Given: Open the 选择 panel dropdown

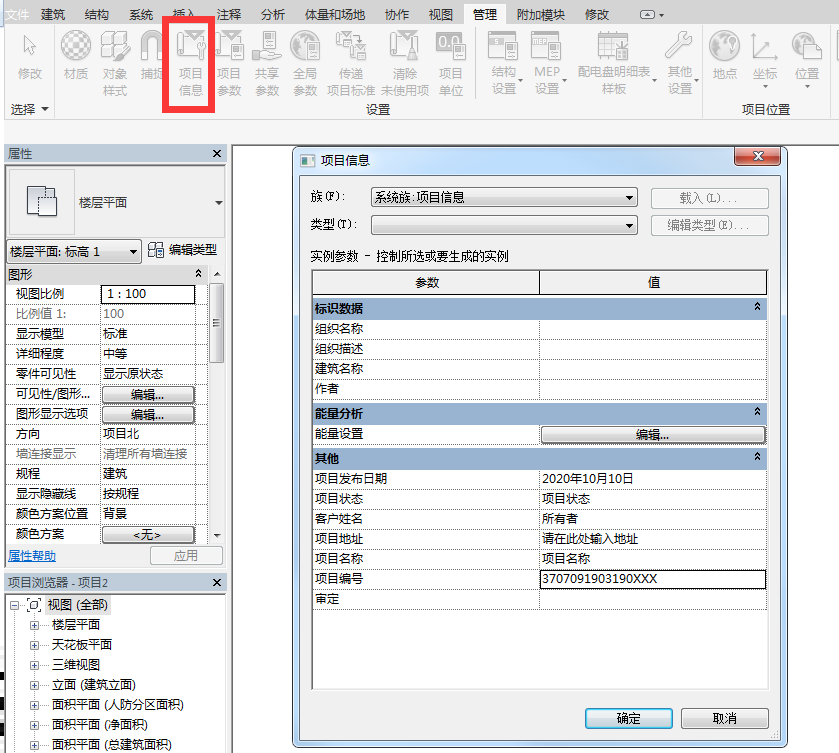Looking at the screenshot, I should coord(30,109).
